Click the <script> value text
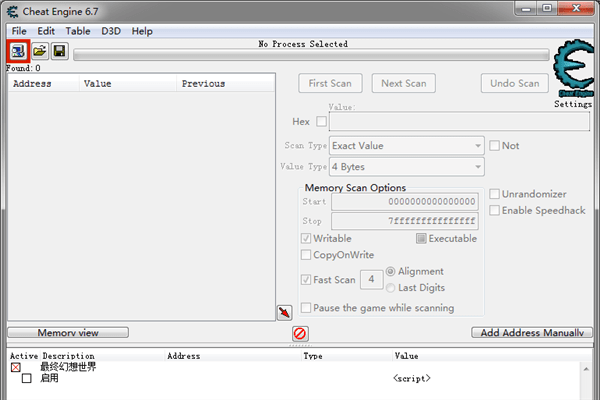This screenshot has width=600, height=400. click(412, 378)
